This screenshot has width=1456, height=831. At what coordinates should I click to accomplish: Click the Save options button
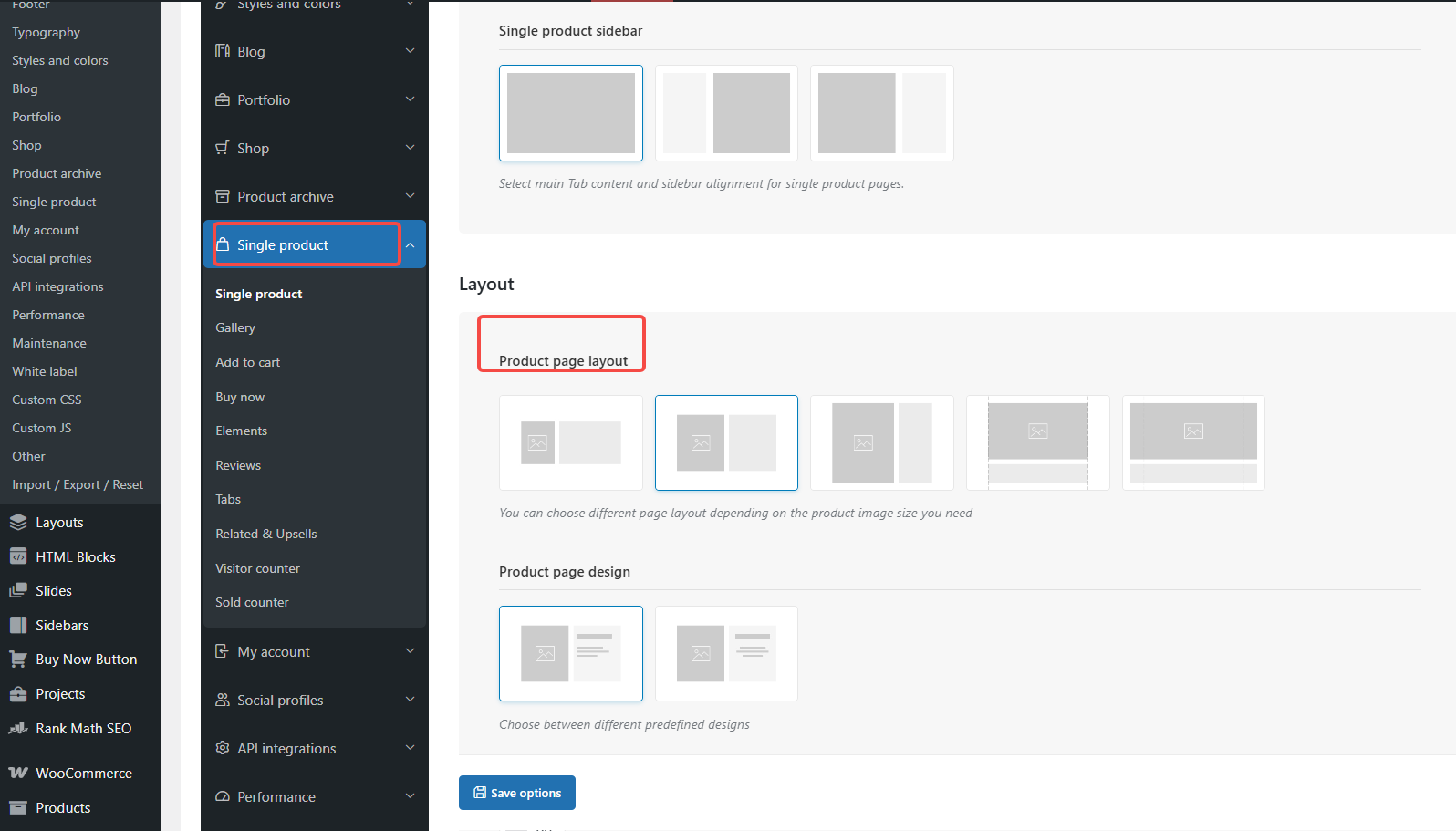coord(516,793)
